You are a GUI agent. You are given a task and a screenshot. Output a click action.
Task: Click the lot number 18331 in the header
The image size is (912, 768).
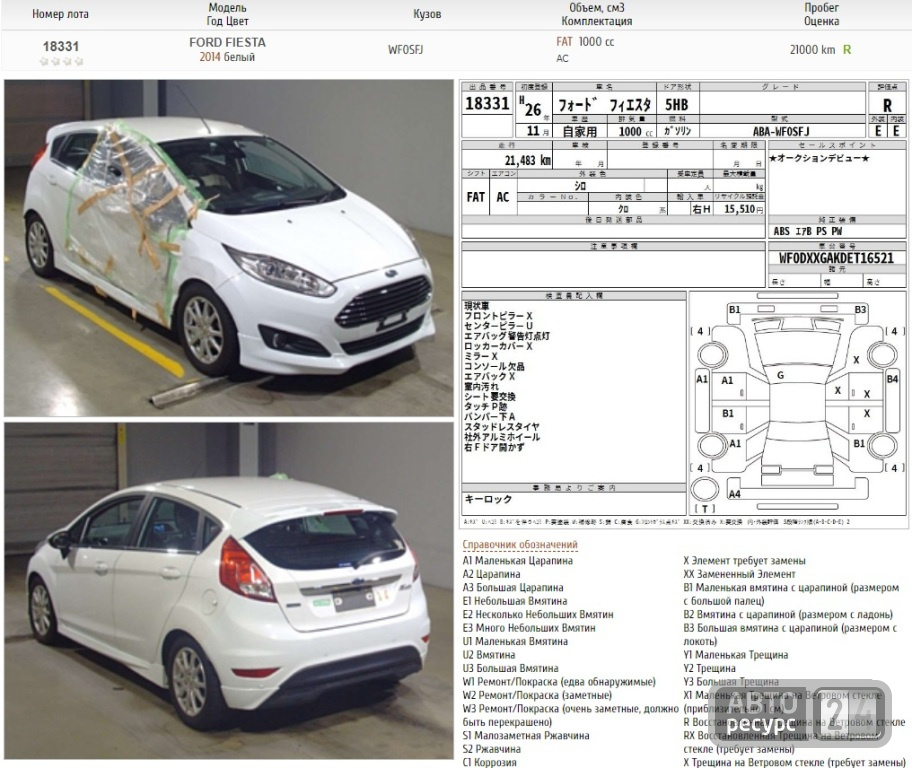(60, 47)
